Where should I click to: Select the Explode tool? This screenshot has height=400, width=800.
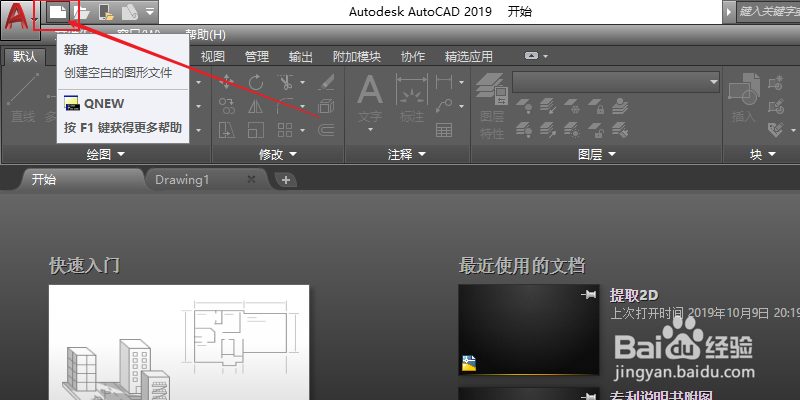(x=326, y=106)
